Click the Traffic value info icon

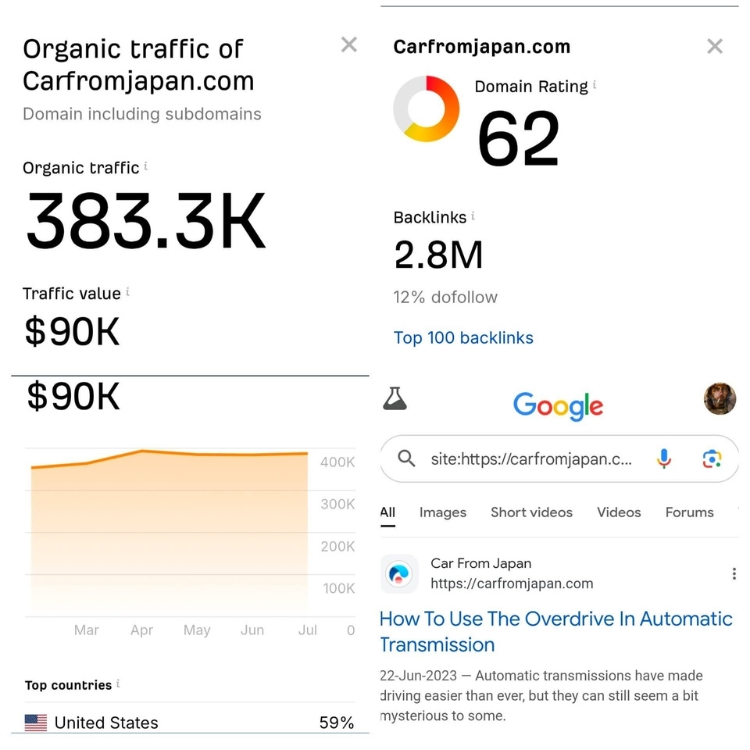128,291
